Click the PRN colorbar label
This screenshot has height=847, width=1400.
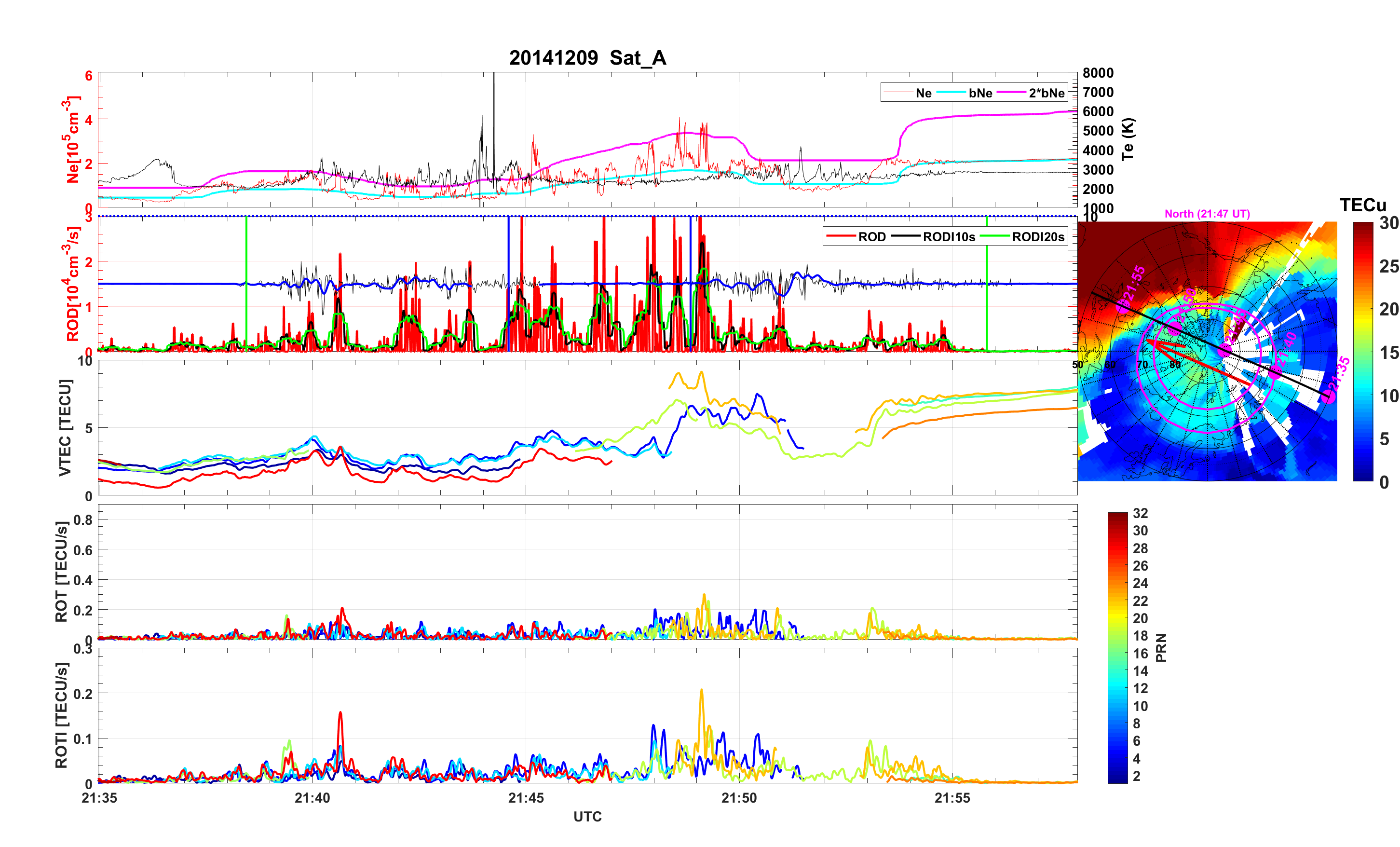[1161, 647]
